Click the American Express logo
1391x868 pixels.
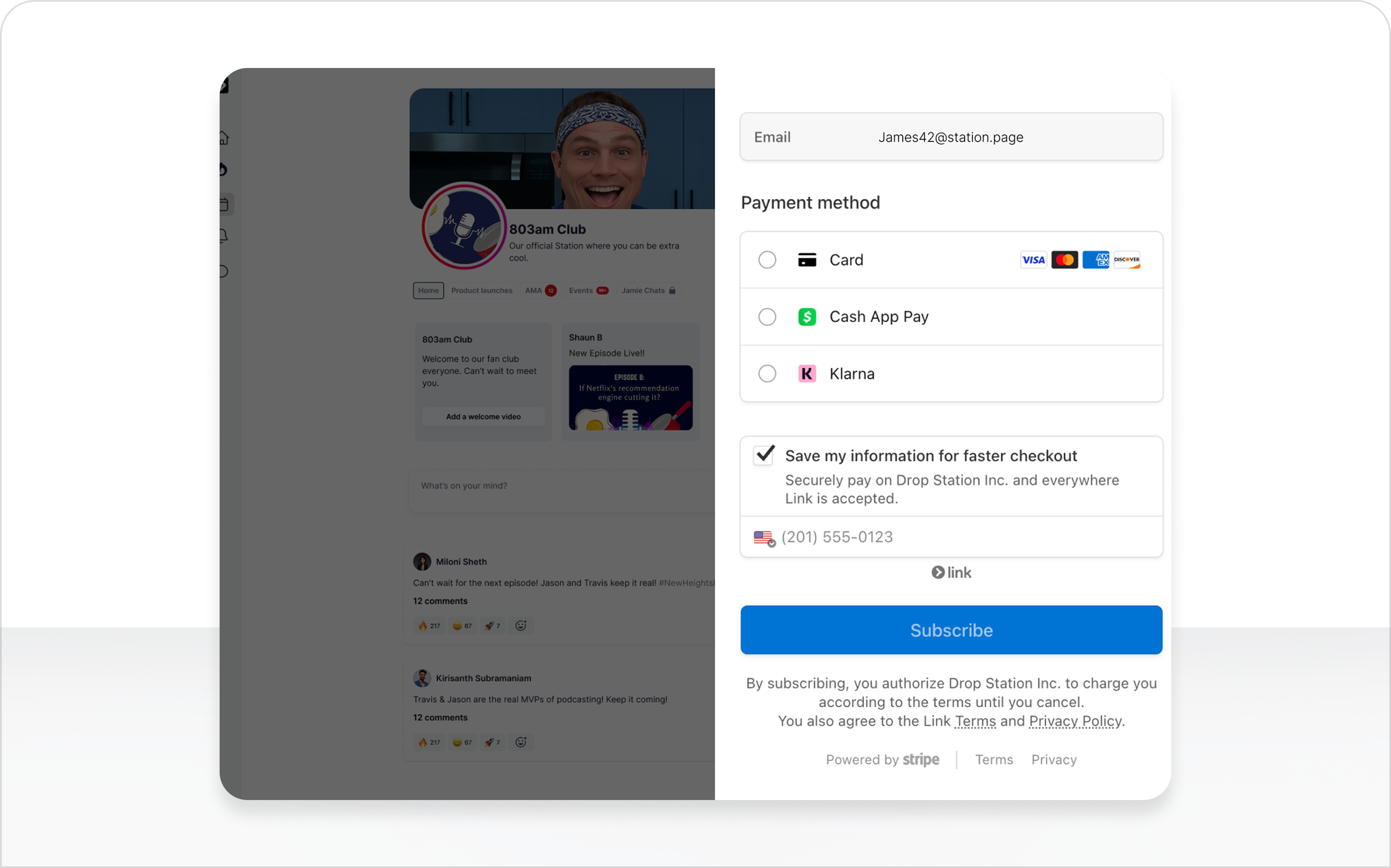(1096, 260)
